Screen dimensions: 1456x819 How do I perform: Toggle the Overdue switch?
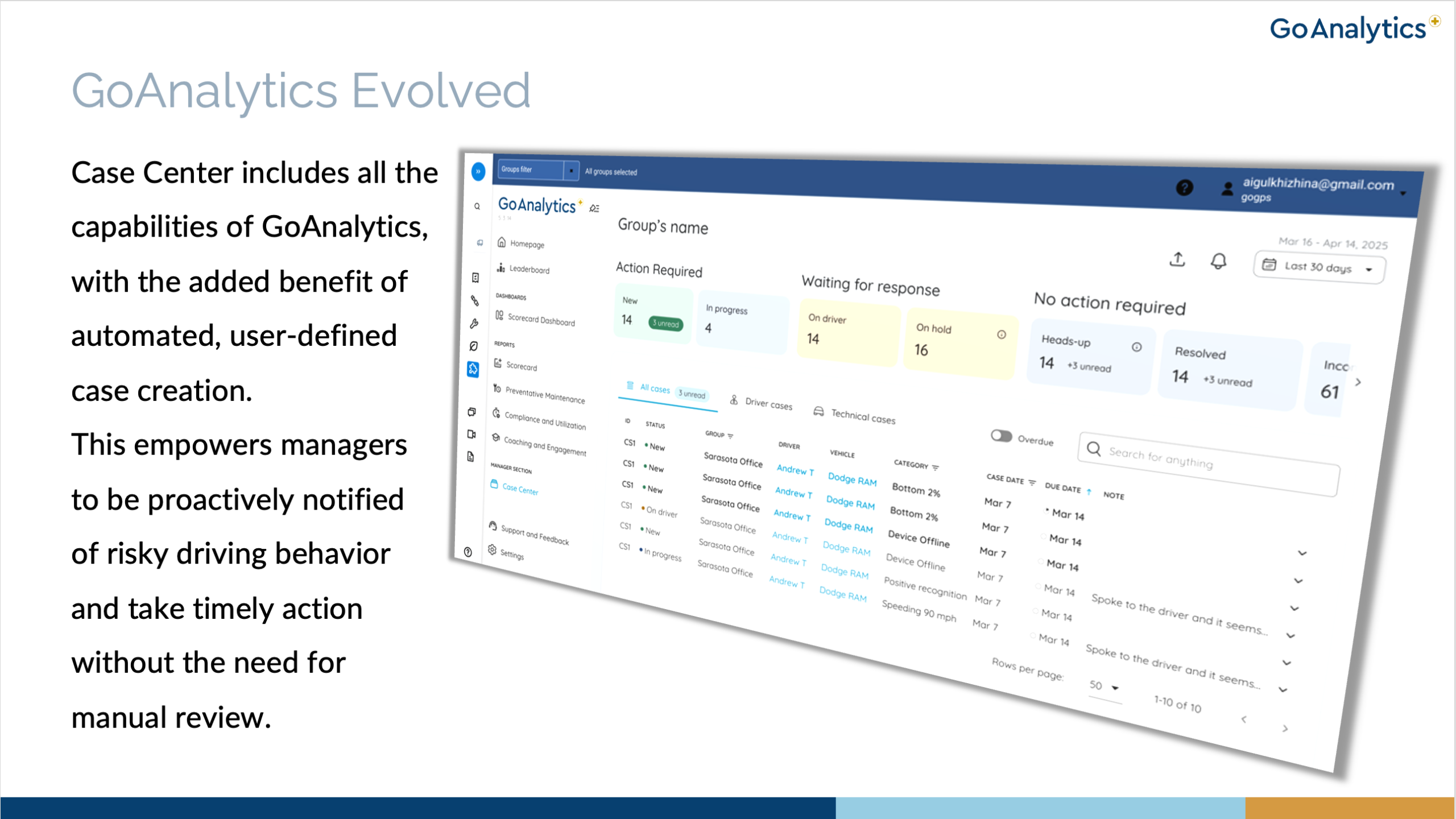point(1001,436)
